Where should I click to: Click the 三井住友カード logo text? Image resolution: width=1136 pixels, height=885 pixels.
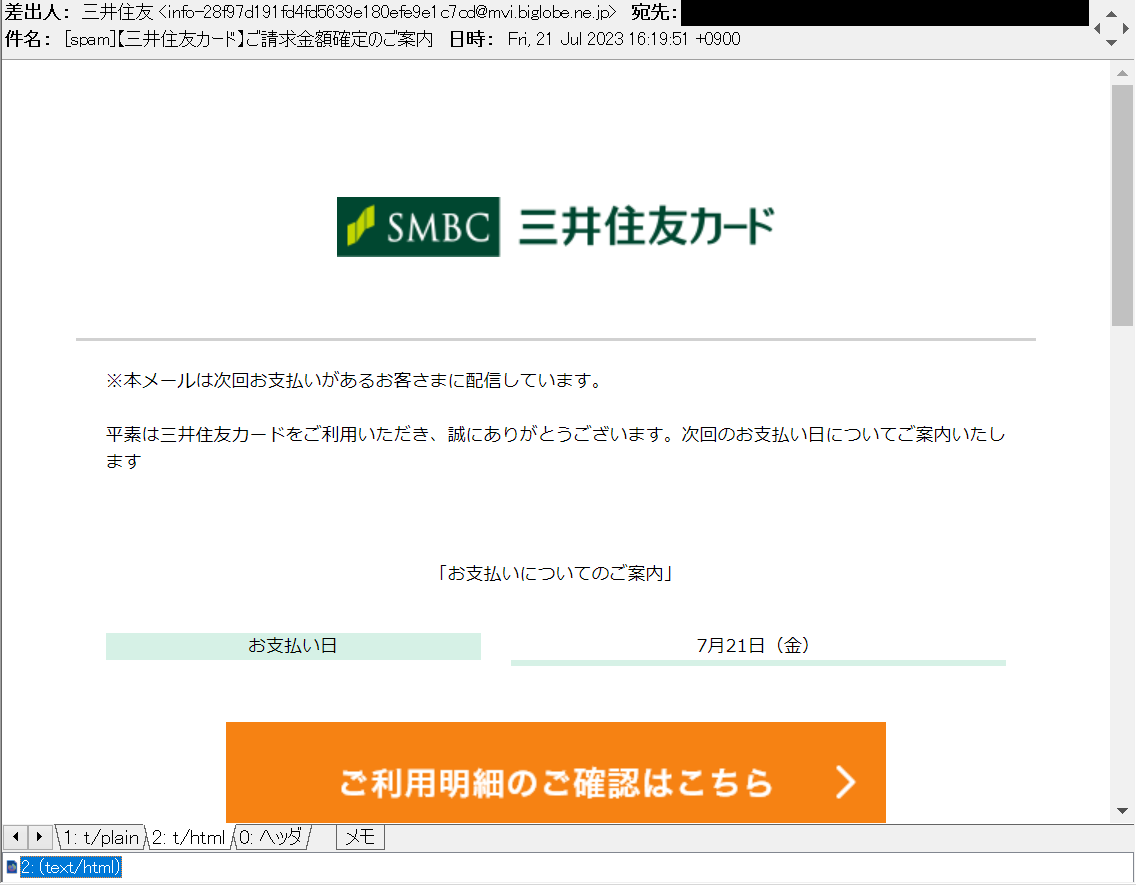647,227
